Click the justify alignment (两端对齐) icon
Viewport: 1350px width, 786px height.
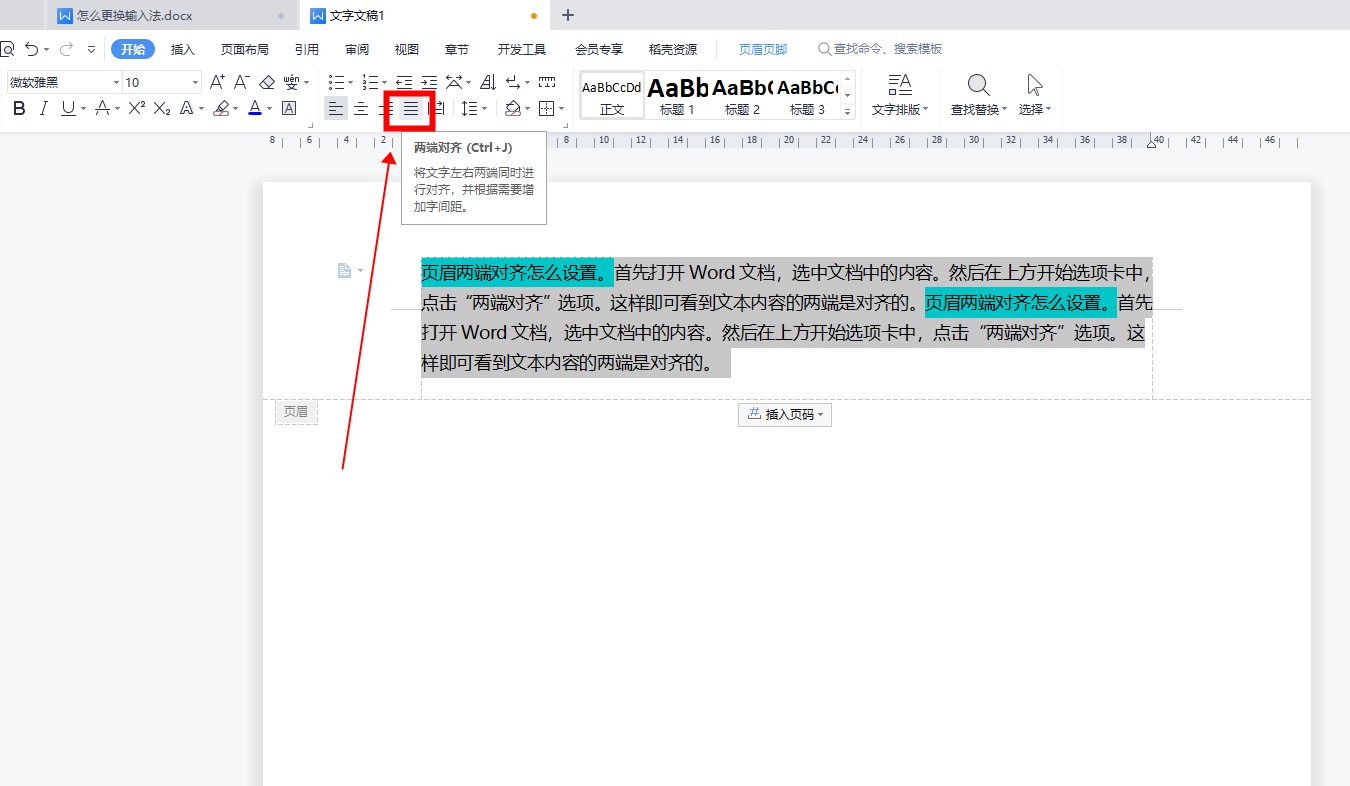tap(410, 109)
